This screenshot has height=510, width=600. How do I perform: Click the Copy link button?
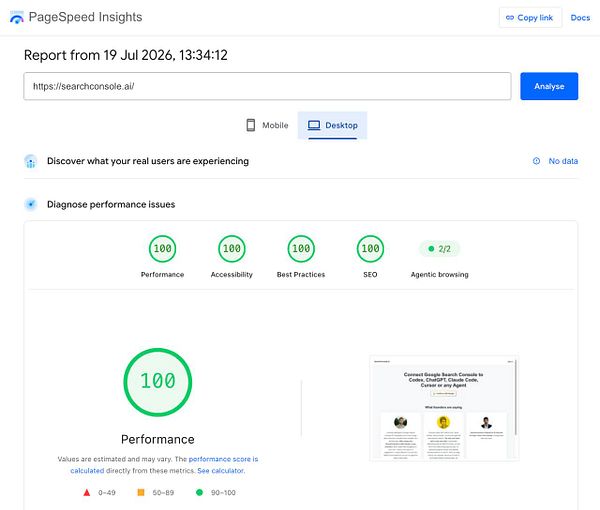click(530, 18)
